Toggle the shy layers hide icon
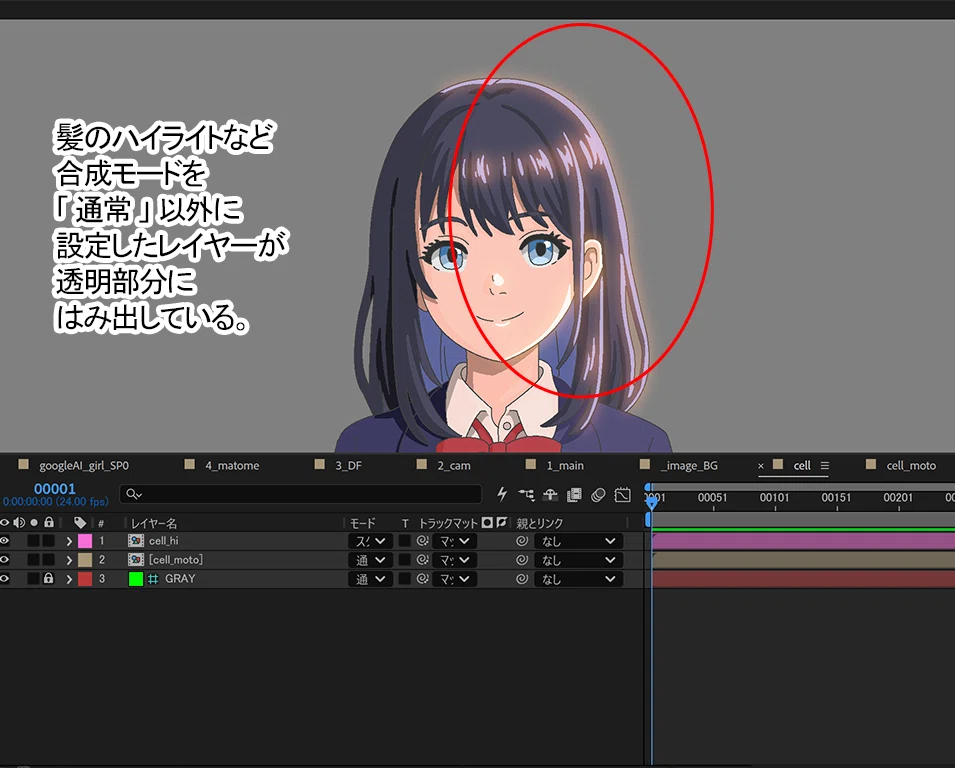Screen dimensions: 955x768 point(550,494)
